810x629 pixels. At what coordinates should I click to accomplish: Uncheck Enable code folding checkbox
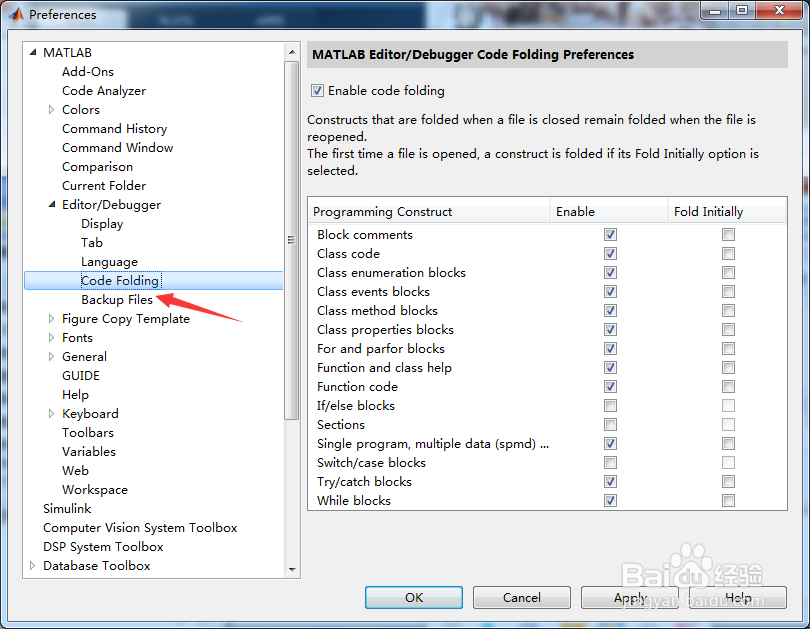317,91
